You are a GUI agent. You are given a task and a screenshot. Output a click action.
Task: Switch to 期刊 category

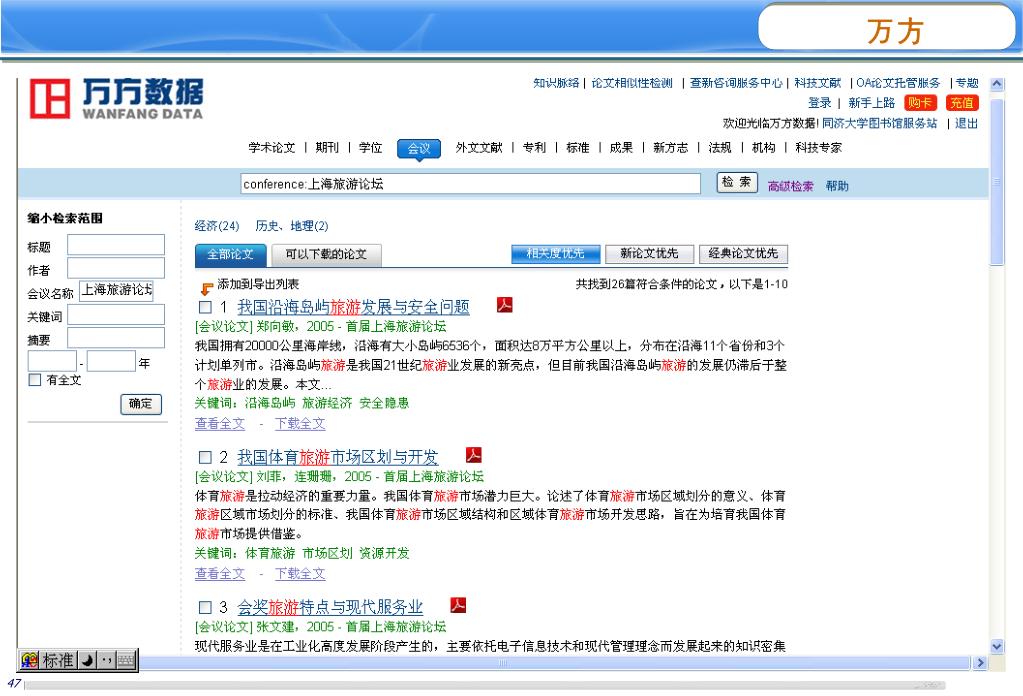pos(327,147)
